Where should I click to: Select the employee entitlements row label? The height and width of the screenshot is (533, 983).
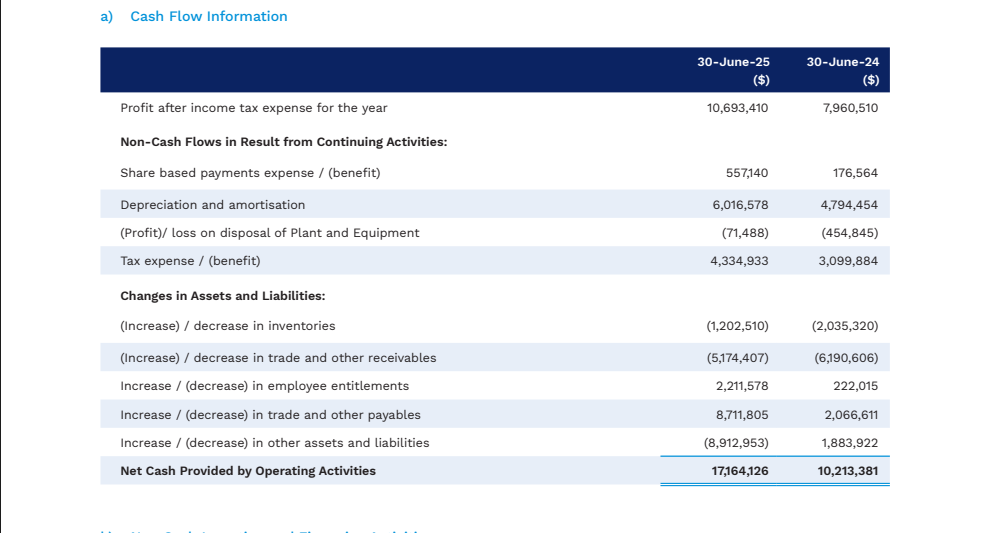[x=264, y=386]
